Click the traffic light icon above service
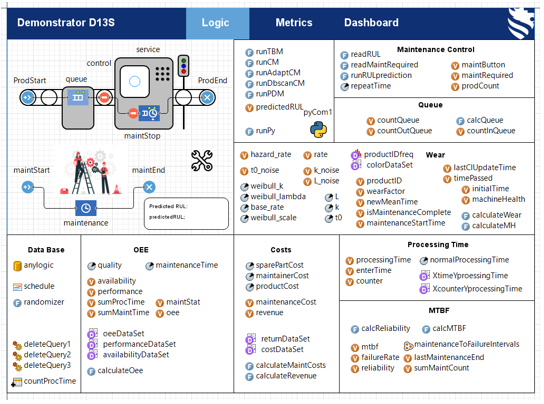This screenshot has width=544, height=404. click(183, 66)
